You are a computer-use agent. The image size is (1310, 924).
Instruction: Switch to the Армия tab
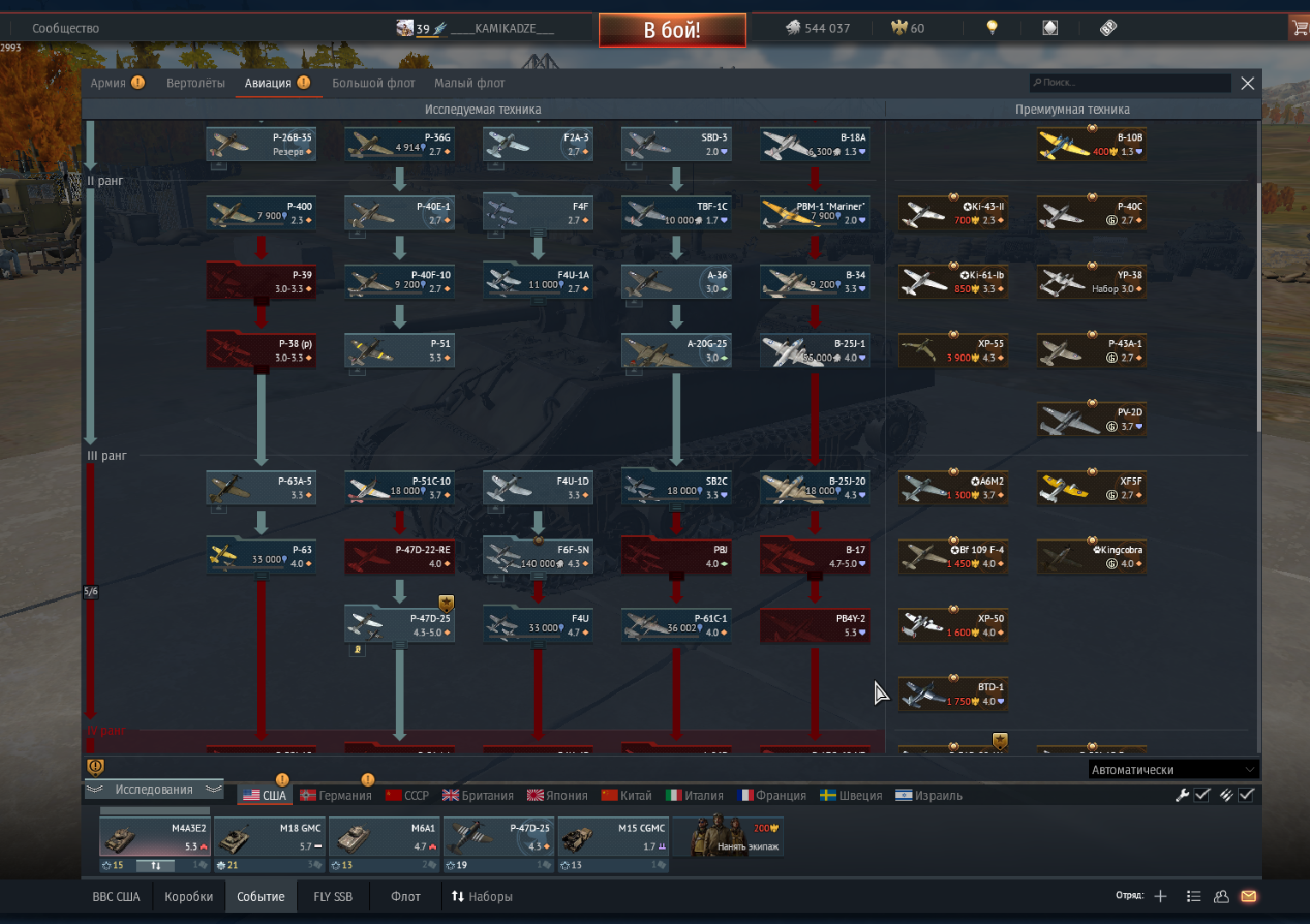coord(108,83)
